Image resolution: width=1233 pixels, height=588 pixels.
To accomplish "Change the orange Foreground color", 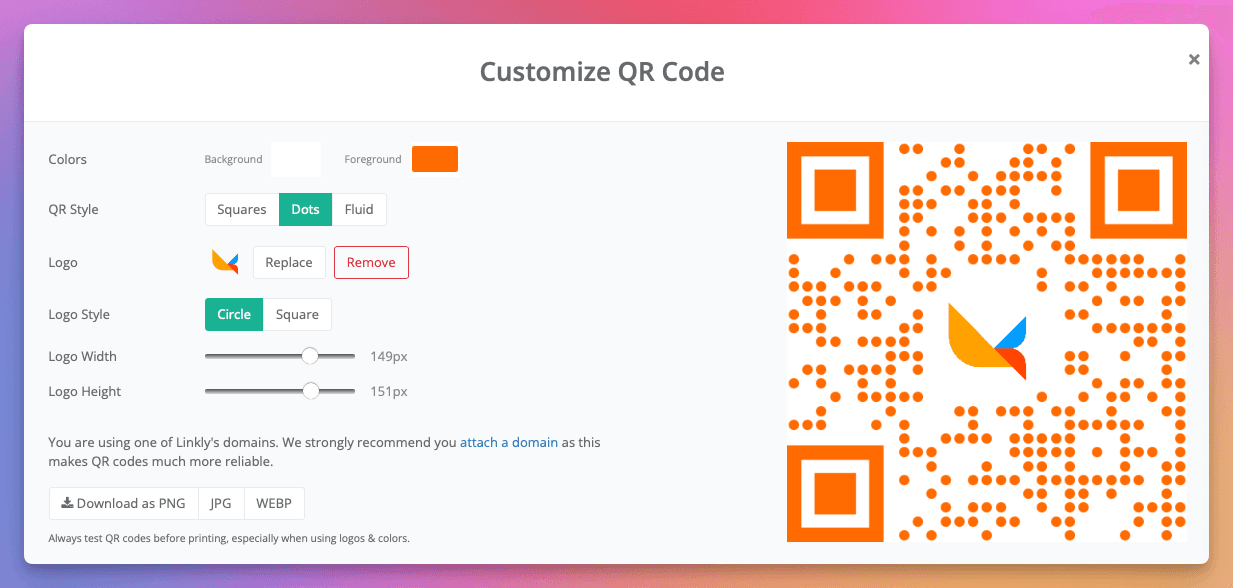I will pos(435,158).
